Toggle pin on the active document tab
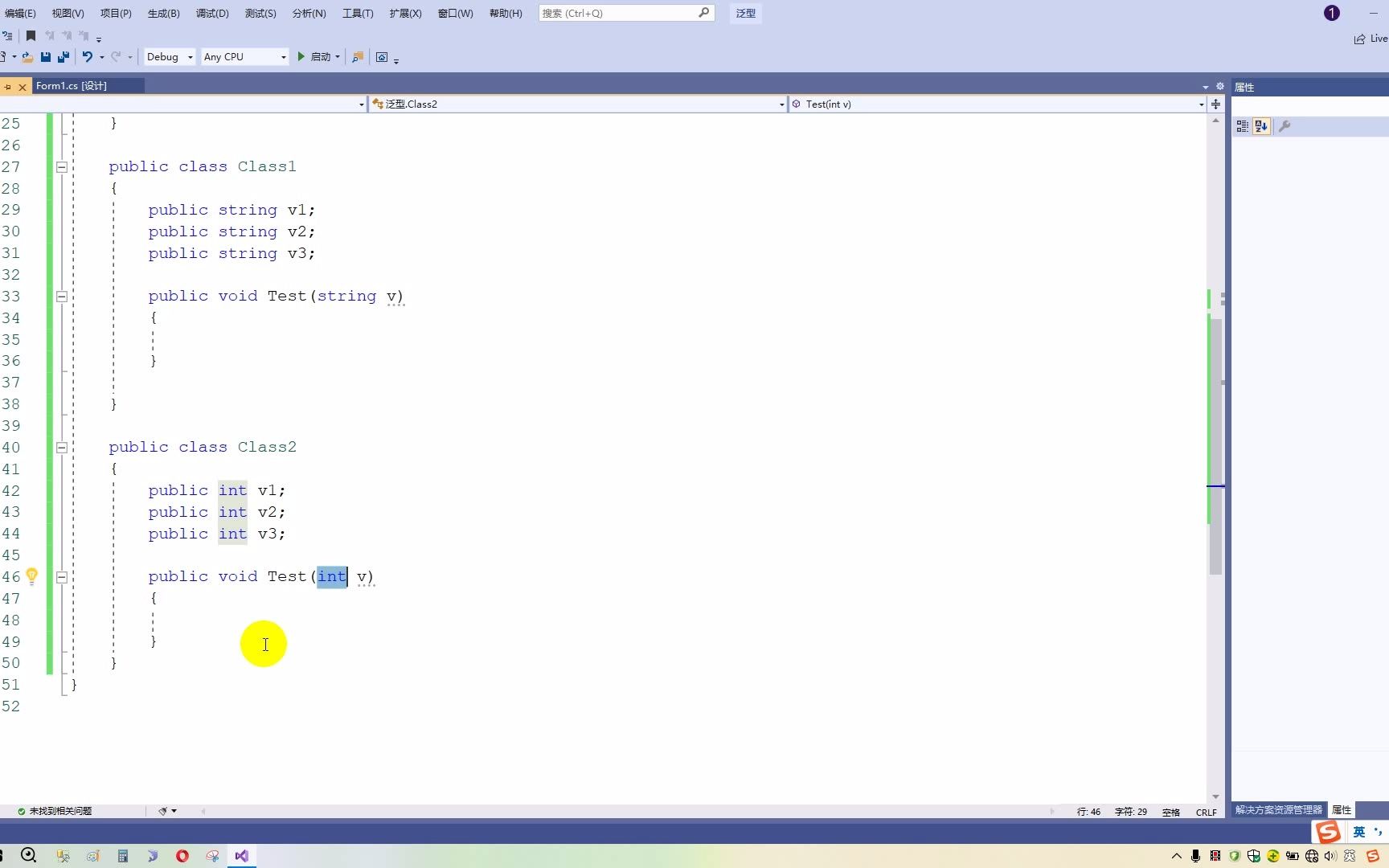Image resolution: width=1389 pixels, height=868 pixels. [x=8, y=86]
